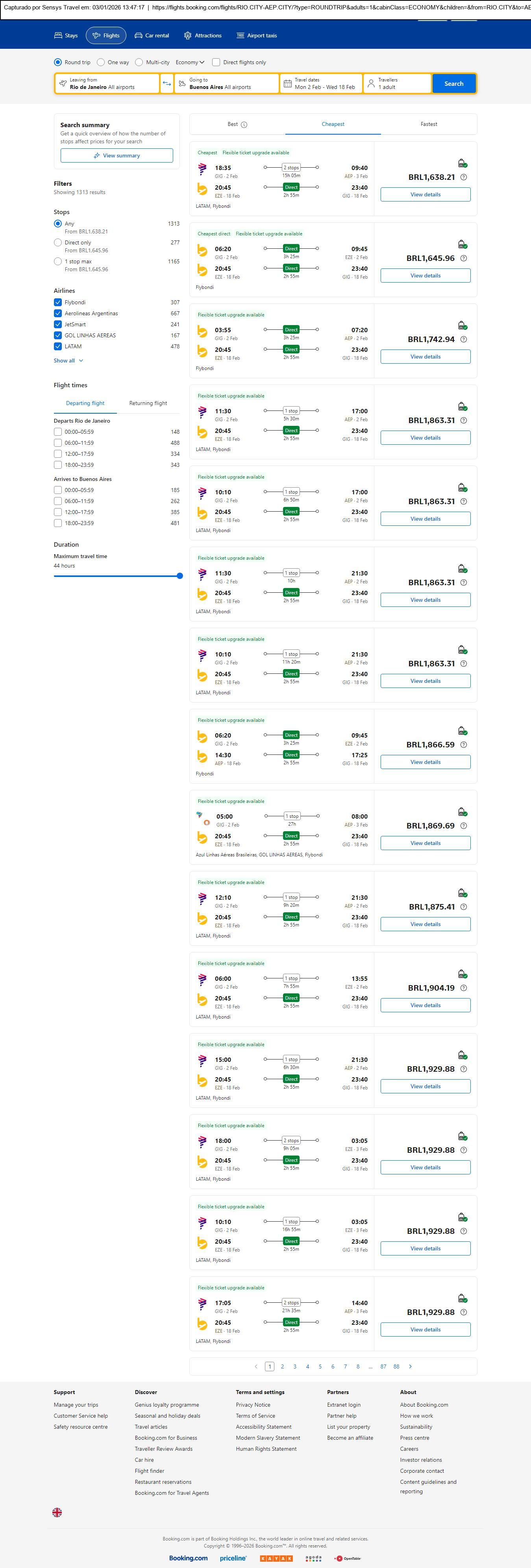531x1568 pixels.
Task: Click the info icon beside the Best tab
Action: (244, 125)
